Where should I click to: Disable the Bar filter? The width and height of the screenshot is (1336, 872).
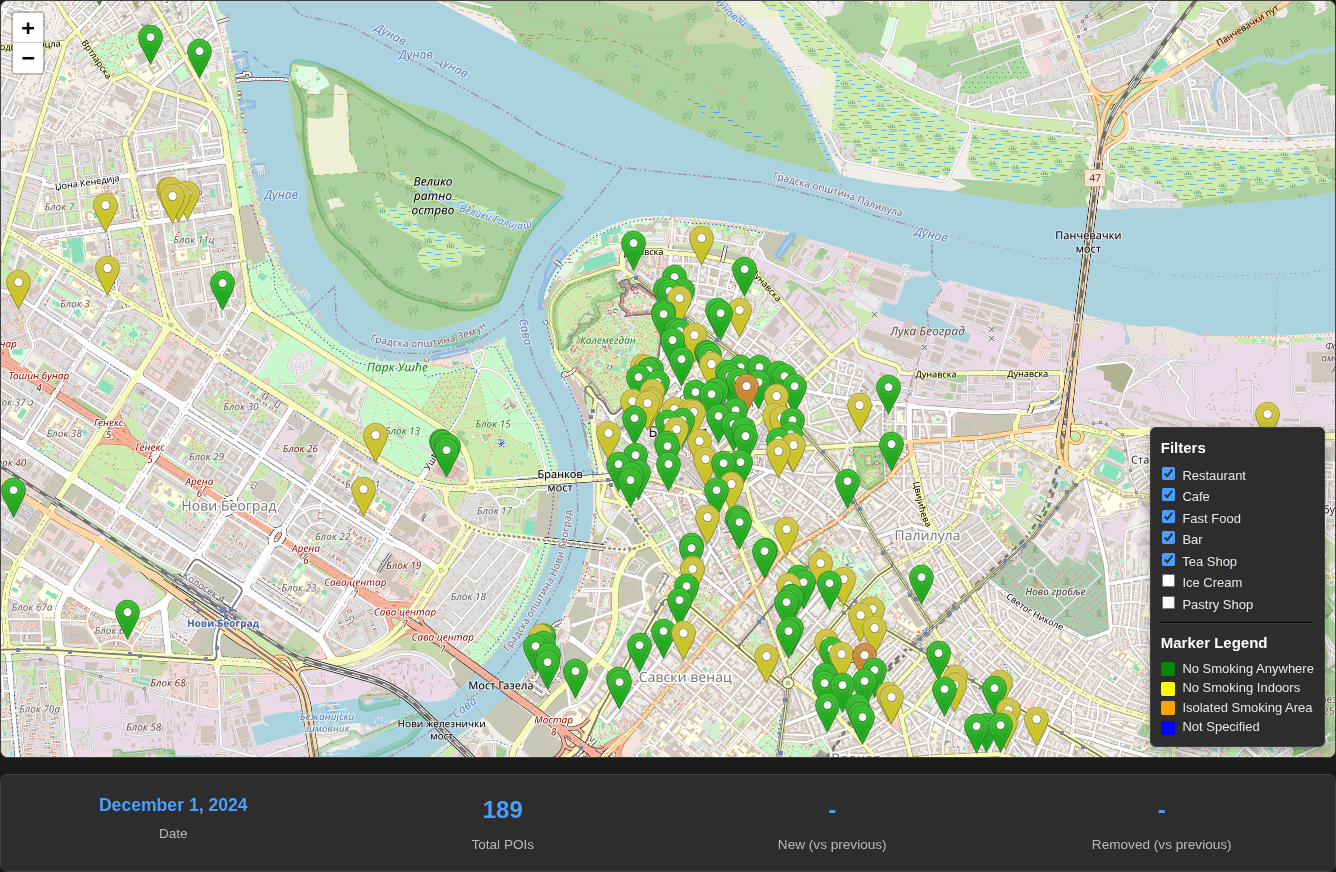point(1168,537)
